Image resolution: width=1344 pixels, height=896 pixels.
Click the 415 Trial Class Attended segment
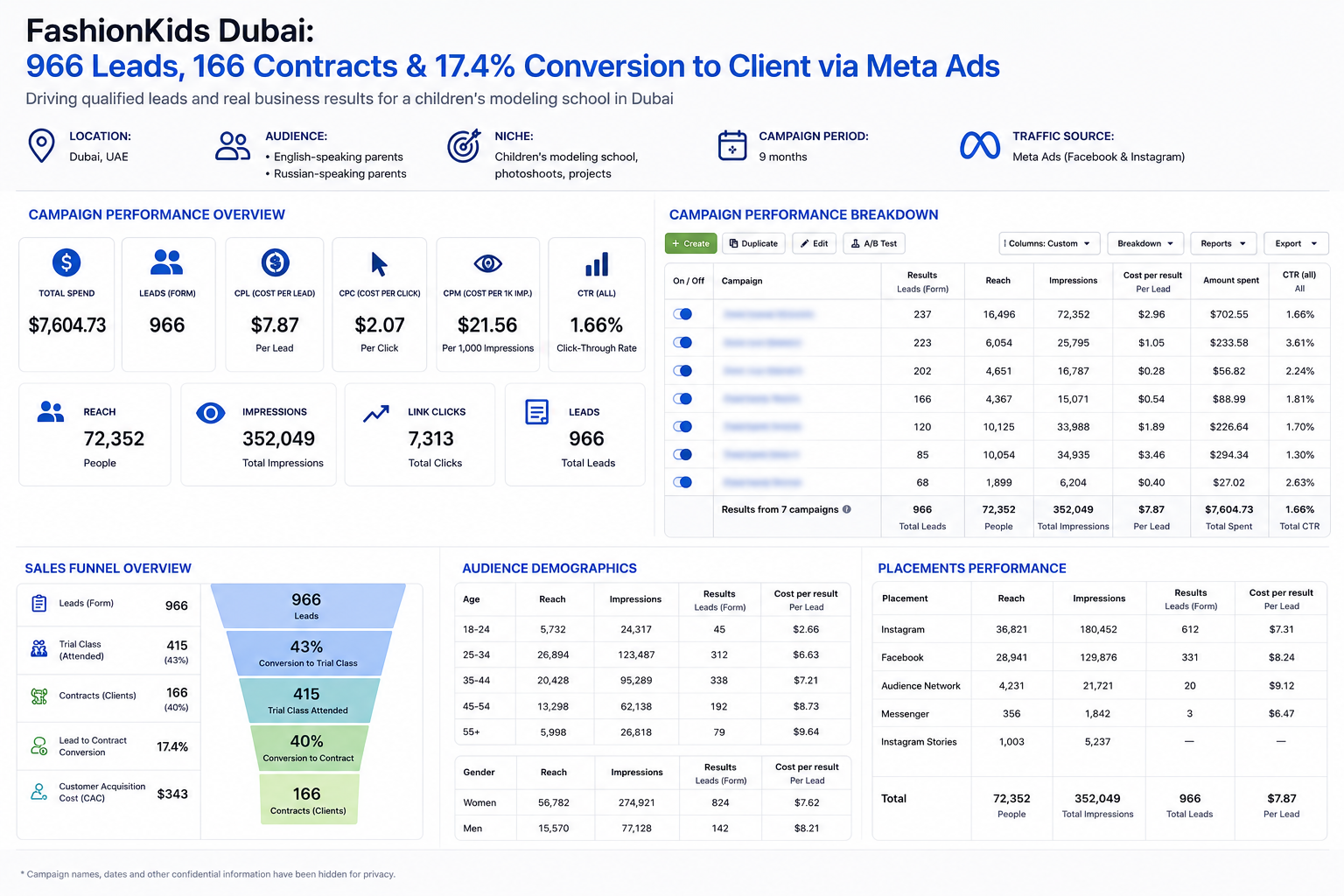[x=308, y=701]
